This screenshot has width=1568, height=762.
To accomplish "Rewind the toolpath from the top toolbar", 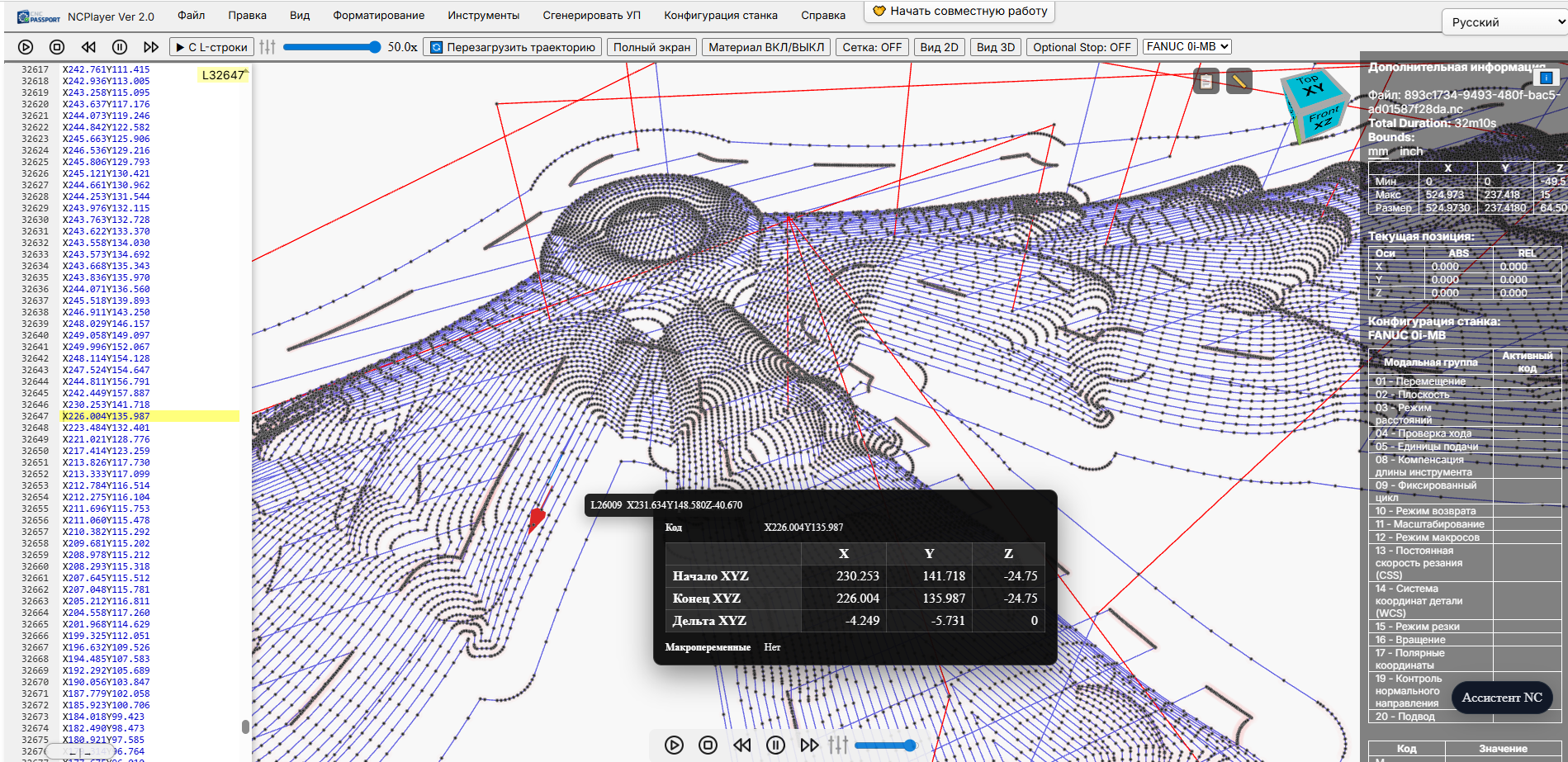I will (x=88, y=48).
